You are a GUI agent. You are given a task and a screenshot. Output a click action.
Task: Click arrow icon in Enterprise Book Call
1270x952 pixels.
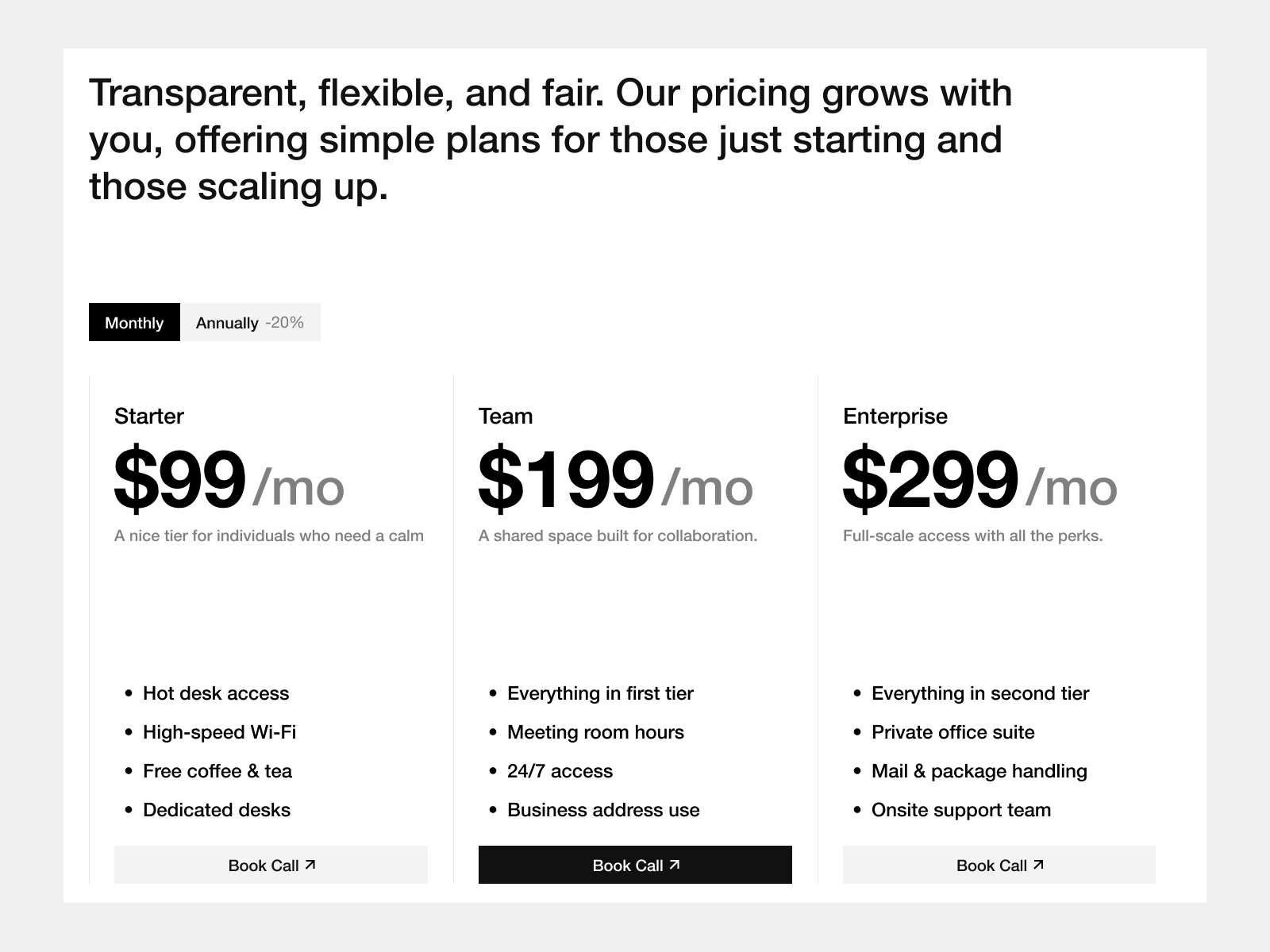click(1038, 865)
